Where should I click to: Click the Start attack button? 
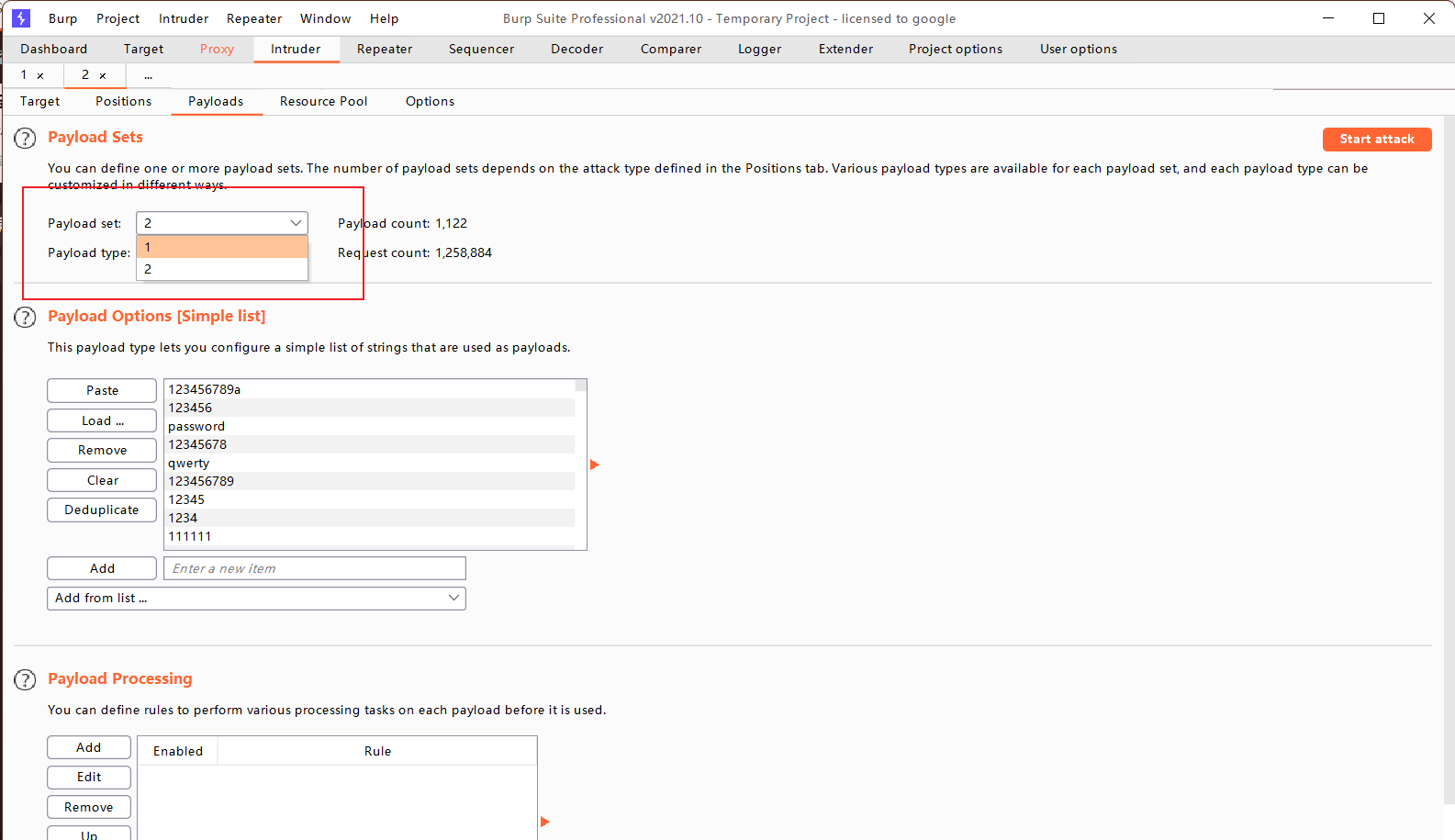point(1377,139)
